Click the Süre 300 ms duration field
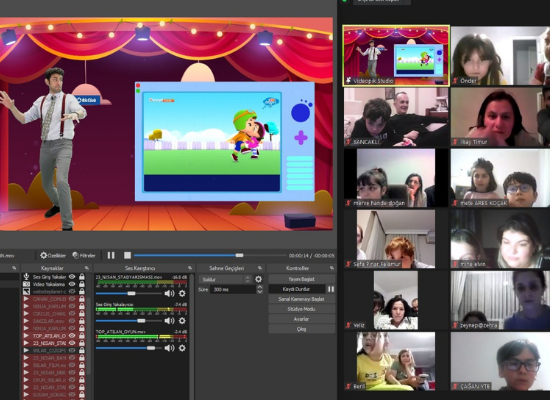This screenshot has height=400, width=550. click(233, 289)
